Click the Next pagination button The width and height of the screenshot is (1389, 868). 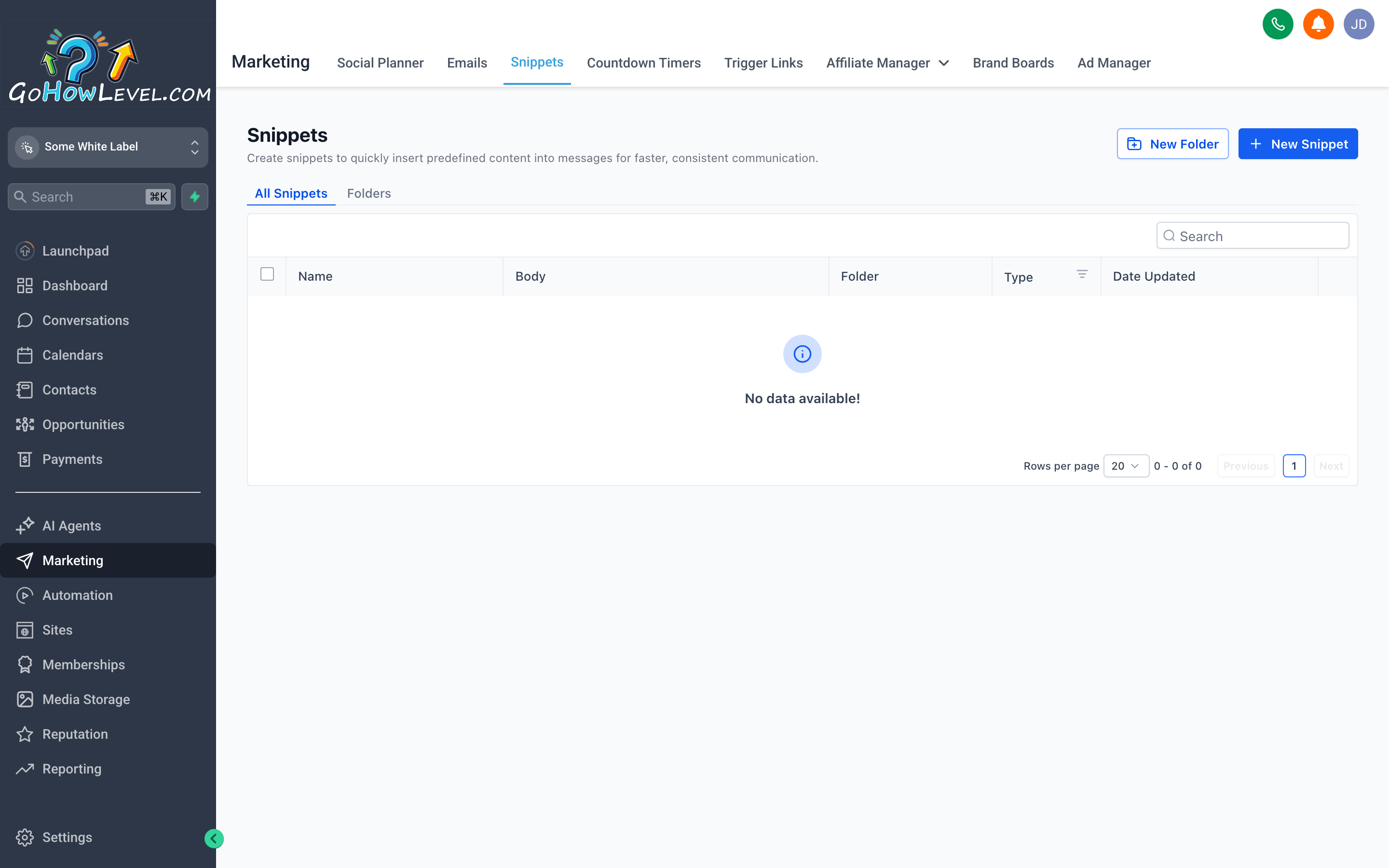1331,465
